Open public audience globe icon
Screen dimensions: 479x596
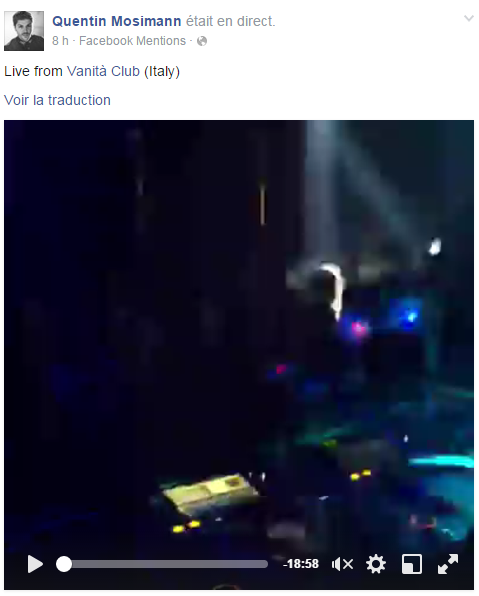(x=202, y=41)
